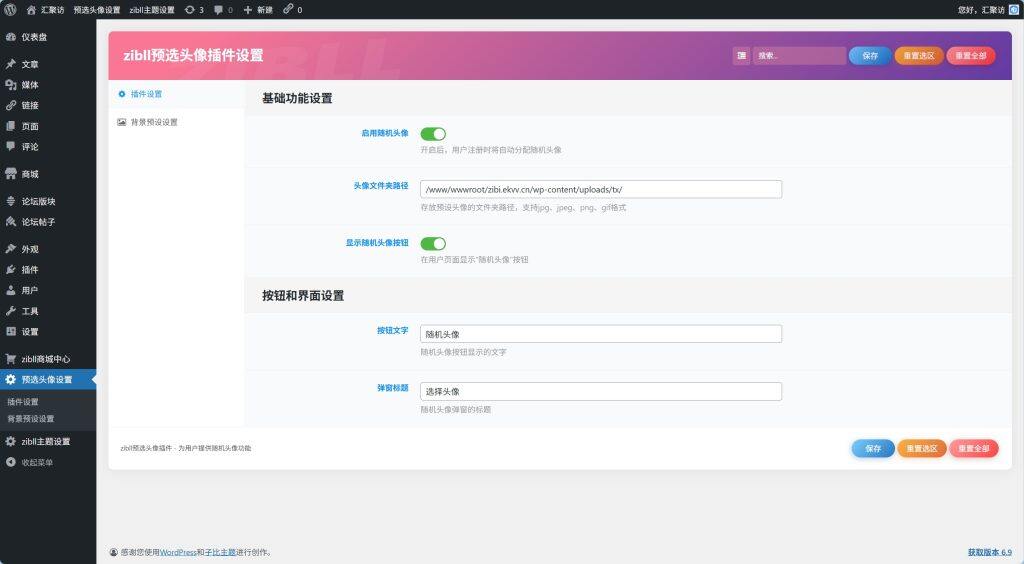1024x564 pixels.
Task: Open the 文章 posts menu
Action: (48, 64)
